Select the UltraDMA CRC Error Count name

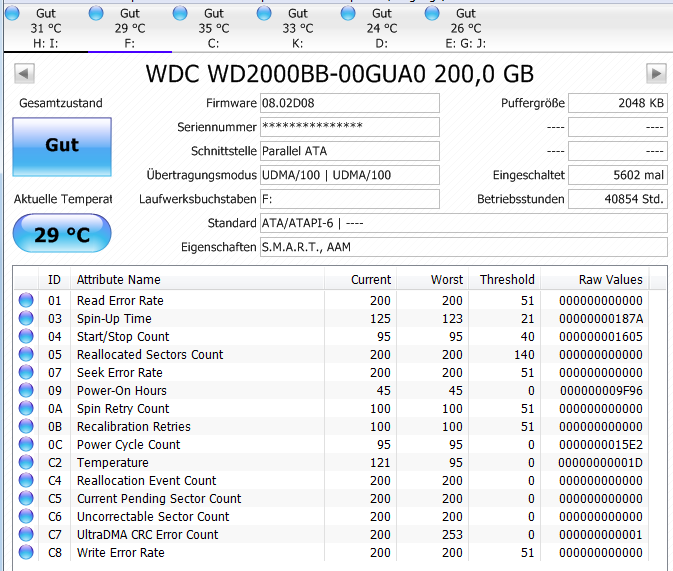[x=148, y=535]
